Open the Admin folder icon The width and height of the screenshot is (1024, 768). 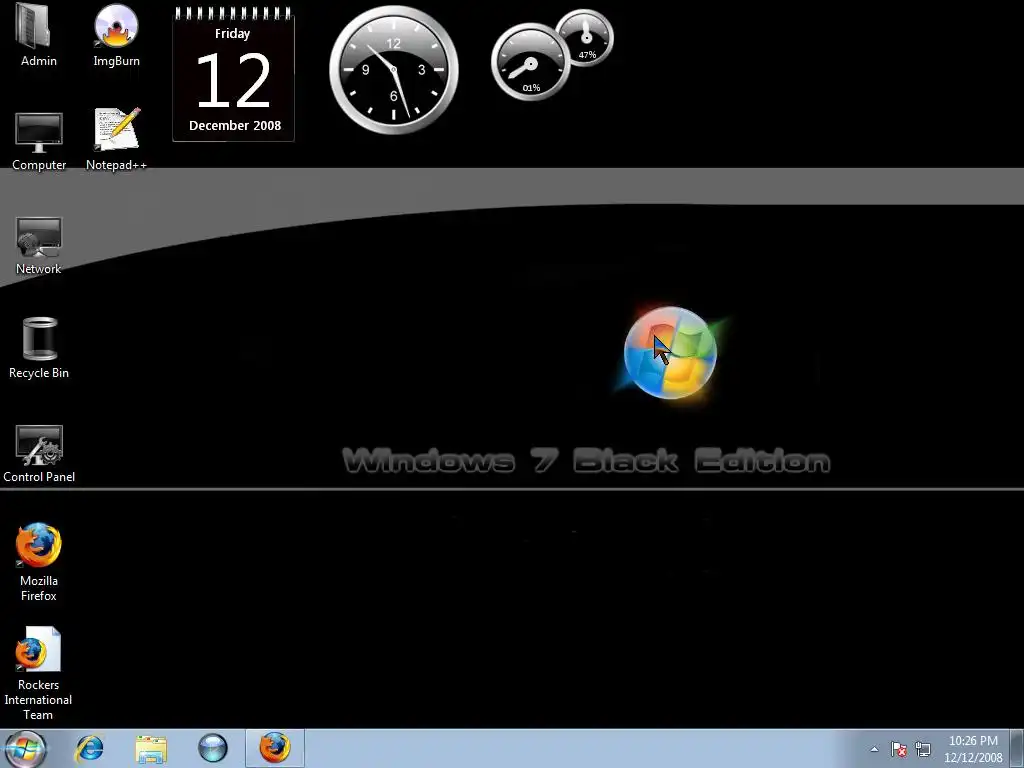(x=39, y=35)
